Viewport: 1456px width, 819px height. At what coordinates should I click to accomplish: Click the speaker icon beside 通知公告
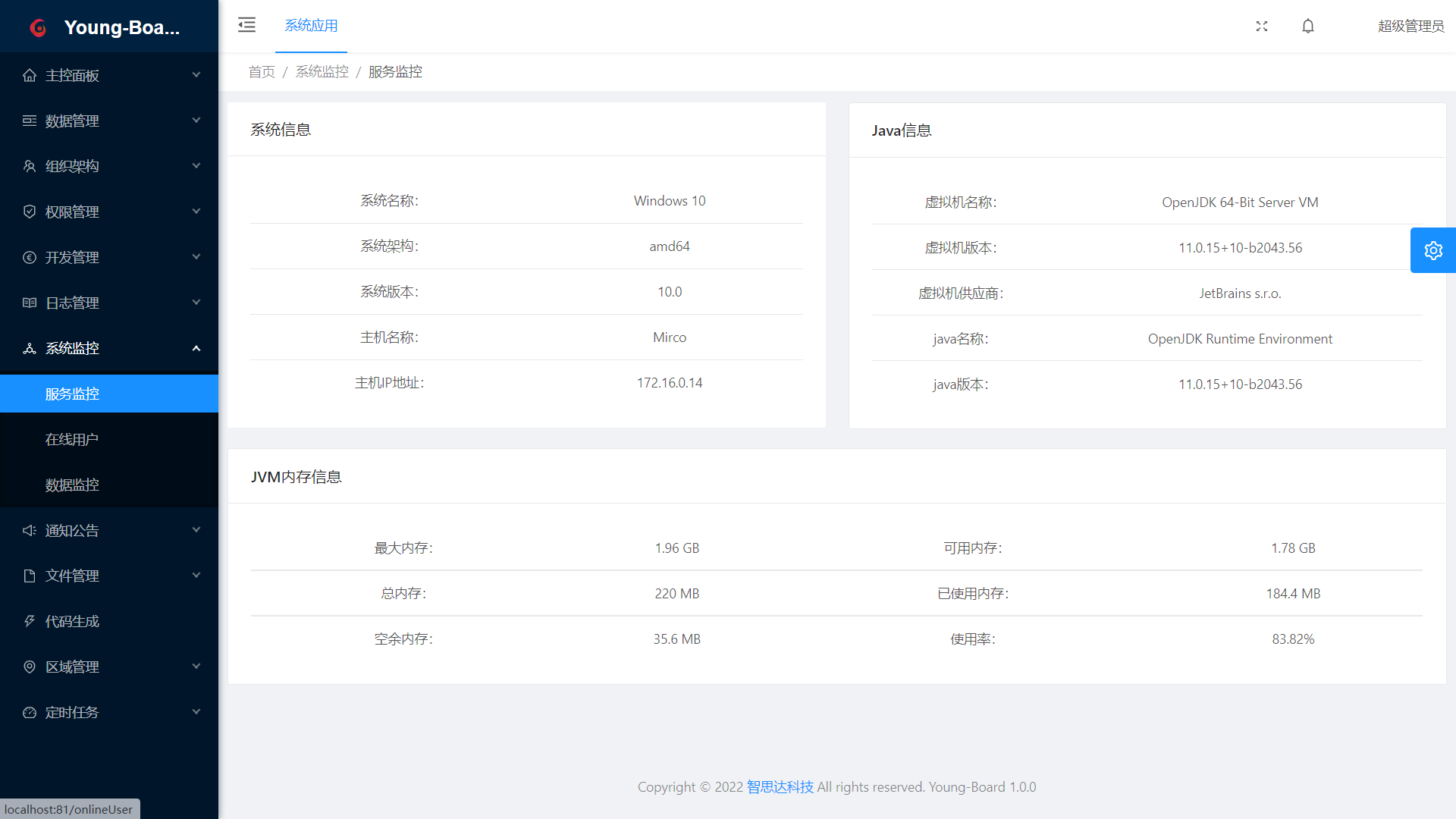tap(30, 530)
